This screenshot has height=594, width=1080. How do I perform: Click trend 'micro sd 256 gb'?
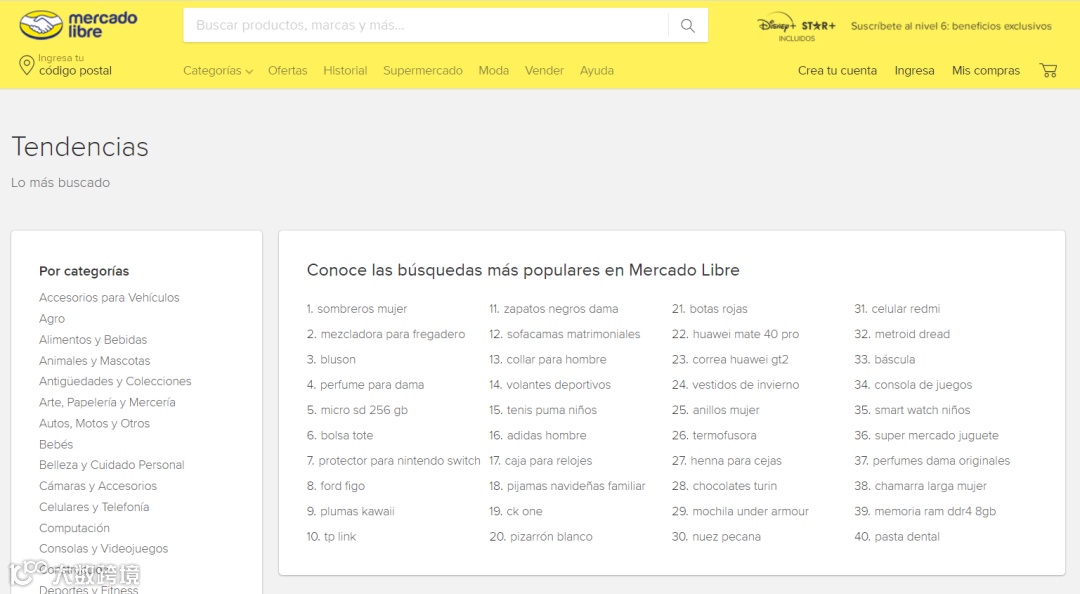point(364,410)
